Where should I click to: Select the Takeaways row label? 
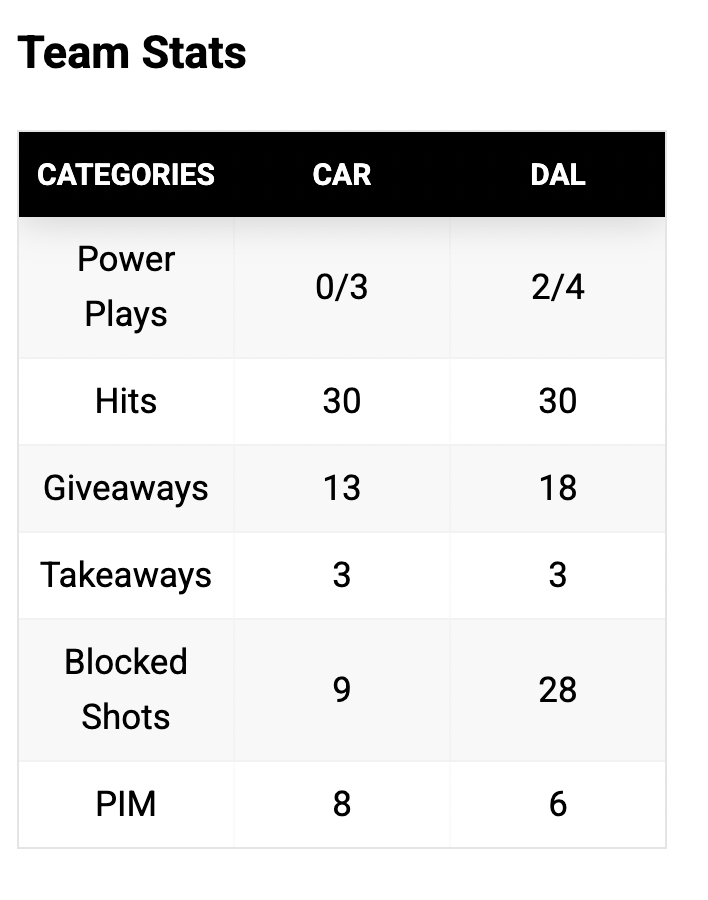pos(126,575)
